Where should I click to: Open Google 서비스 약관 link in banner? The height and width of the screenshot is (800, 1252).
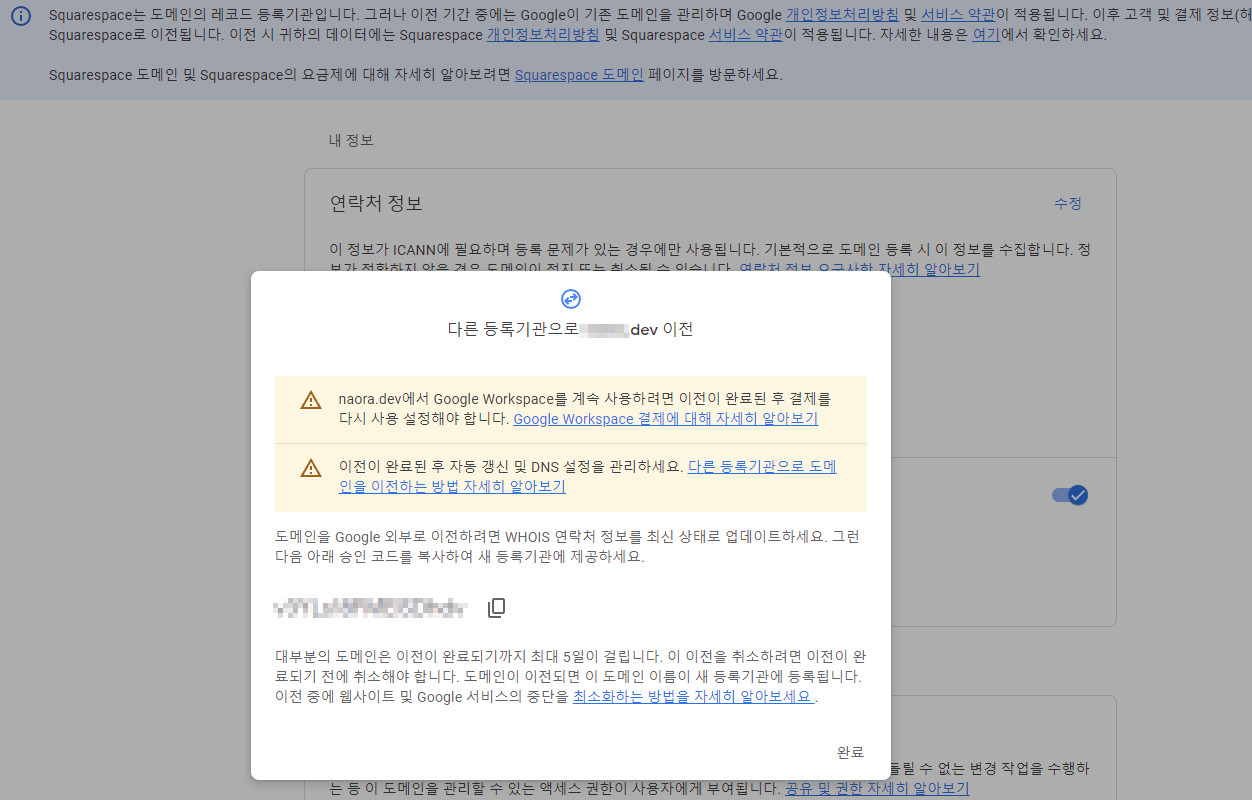[x=960, y=15]
